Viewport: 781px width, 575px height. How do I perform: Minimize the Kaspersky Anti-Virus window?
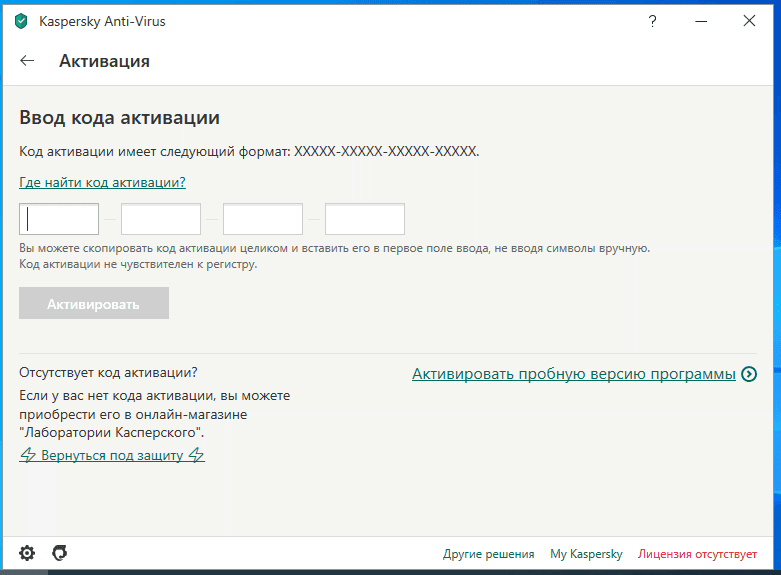(x=701, y=21)
